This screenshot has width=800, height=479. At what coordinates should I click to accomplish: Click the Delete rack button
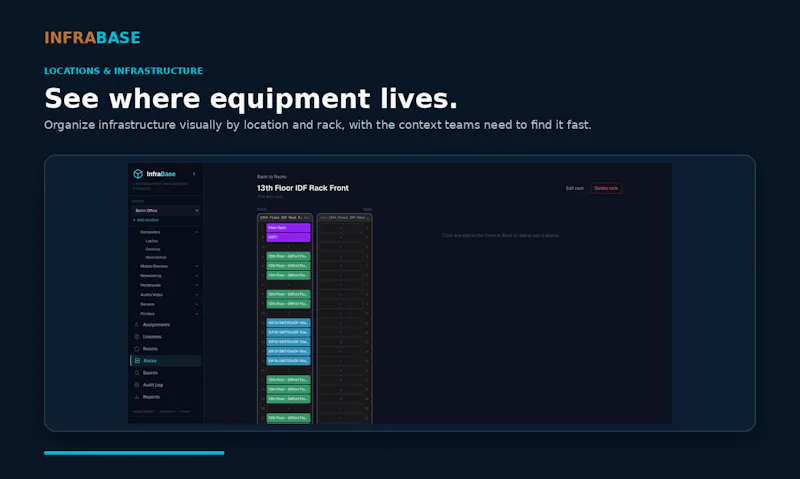(x=606, y=188)
